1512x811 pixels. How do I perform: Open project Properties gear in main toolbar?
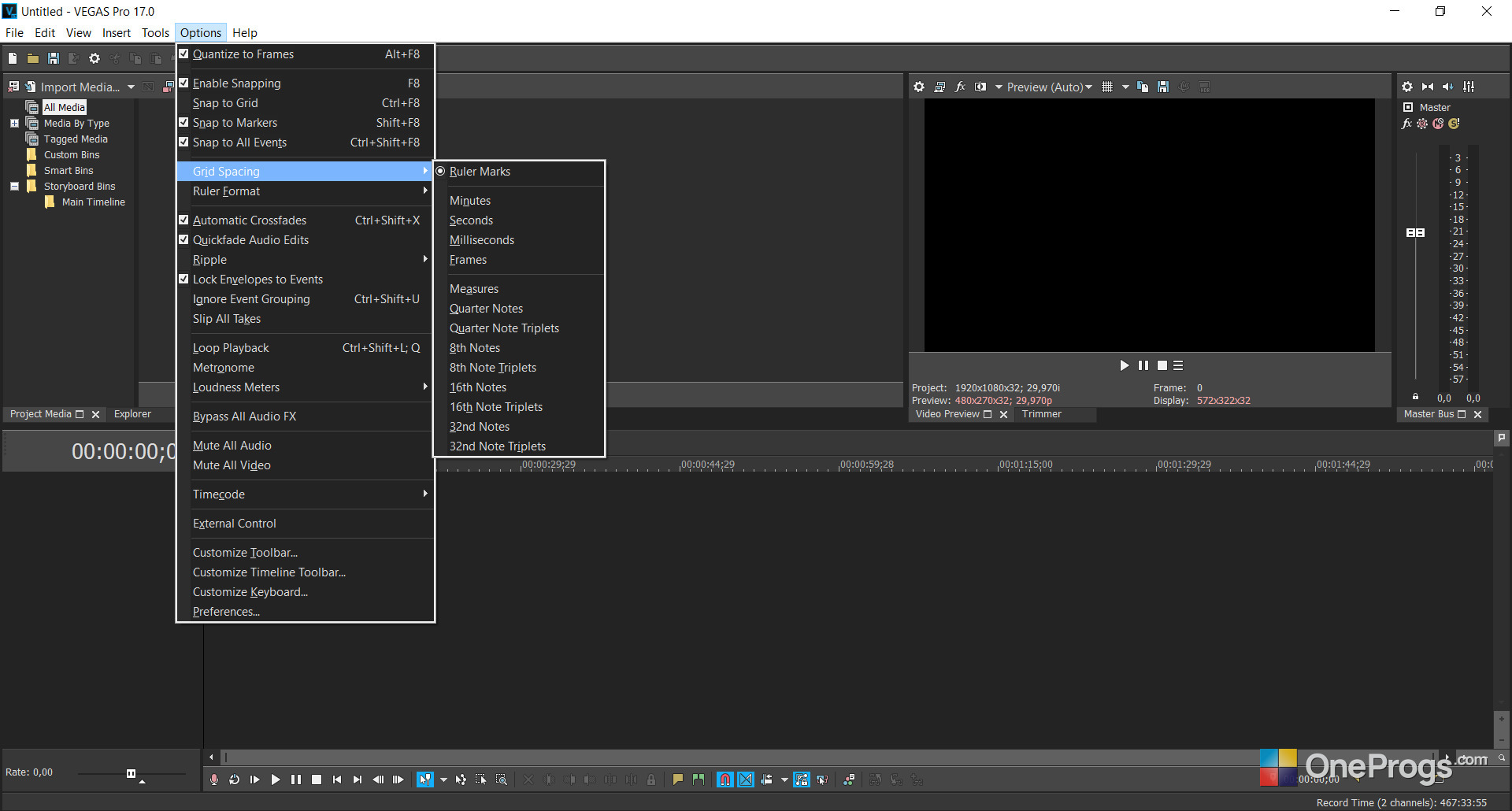(x=94, y=58)
